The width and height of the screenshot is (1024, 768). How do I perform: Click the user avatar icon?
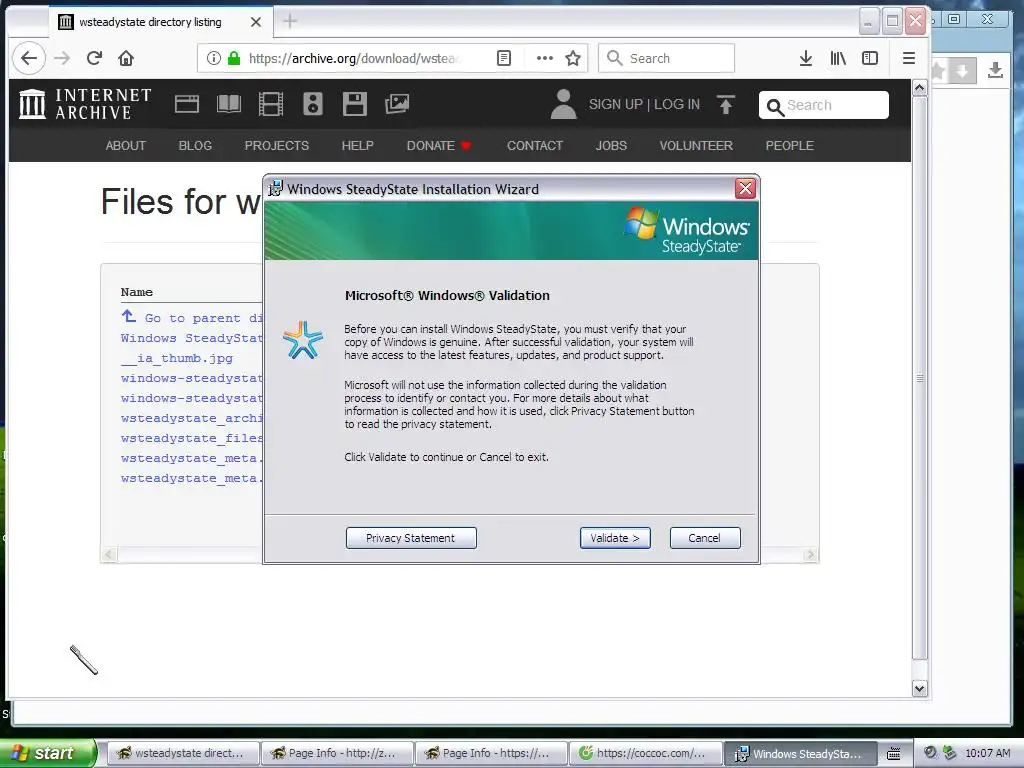point(564,104)
